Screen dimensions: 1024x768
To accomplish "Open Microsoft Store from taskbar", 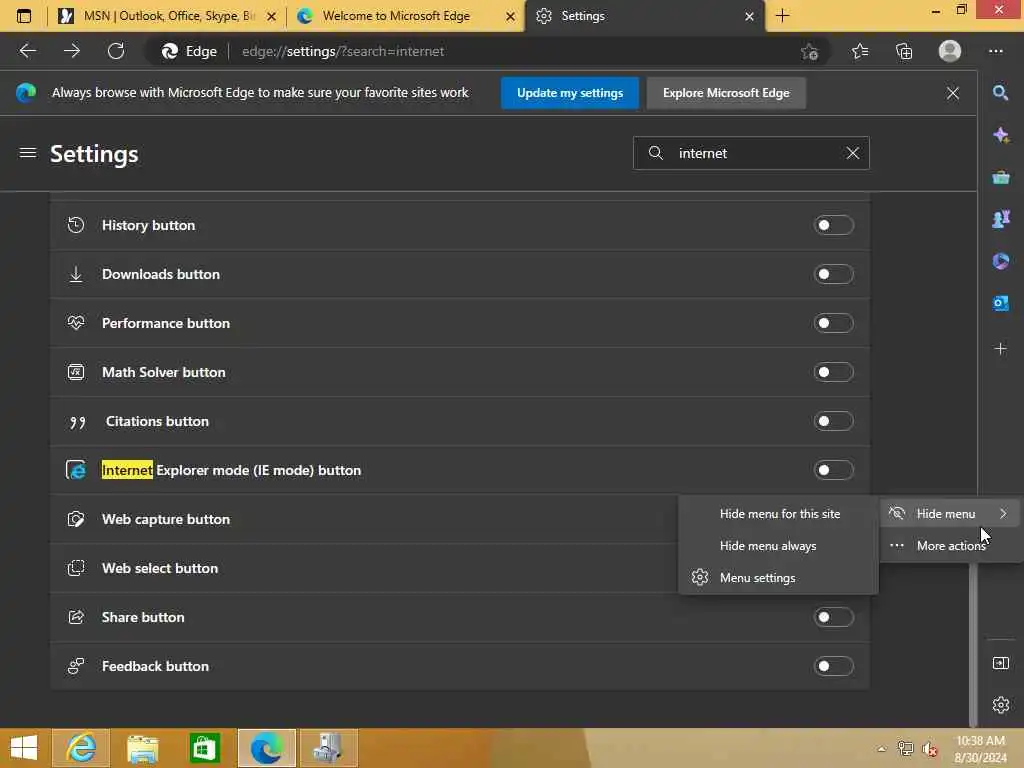I will pyautogui.click(x=204, y=748).
